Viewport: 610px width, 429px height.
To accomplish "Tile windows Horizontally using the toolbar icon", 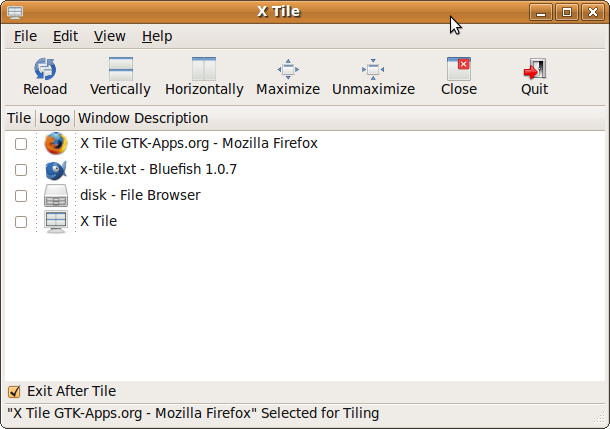I will click(204, 69).
